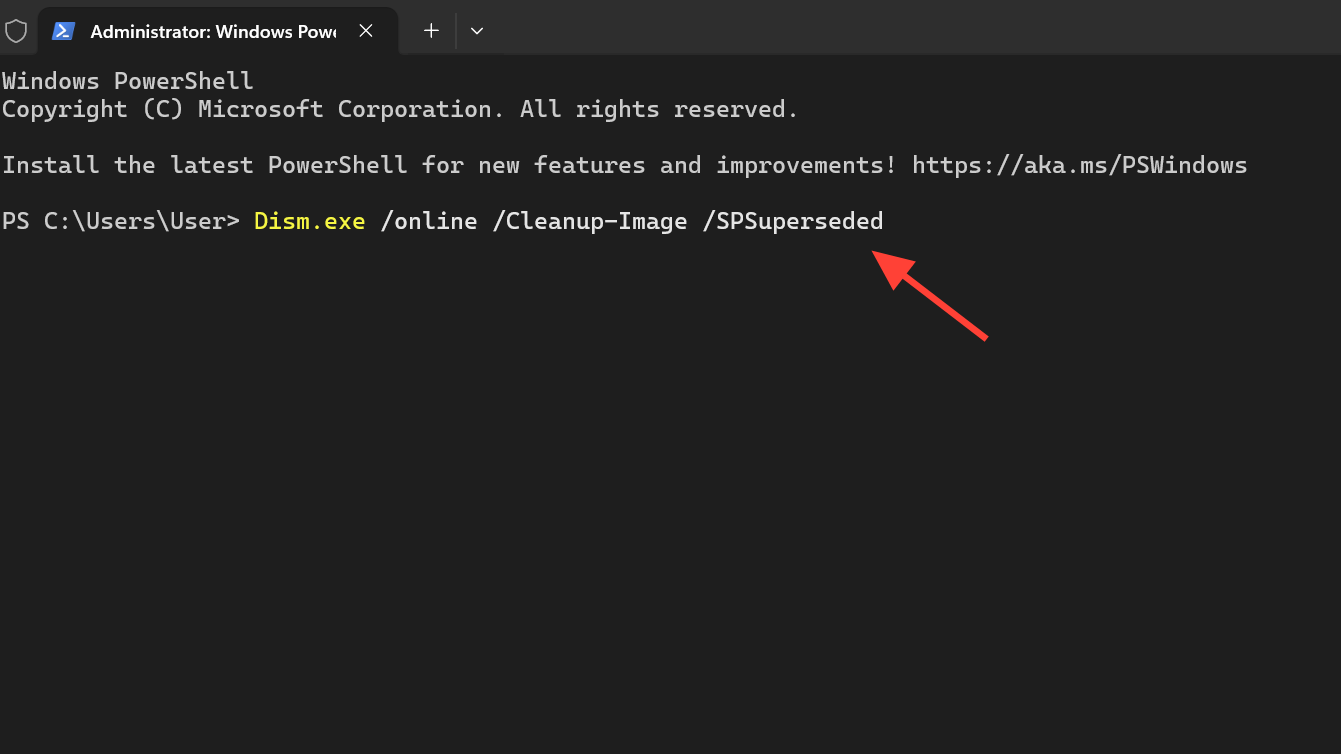
Task: Click the /online switch in the command
Action: [x=429, y=221]
